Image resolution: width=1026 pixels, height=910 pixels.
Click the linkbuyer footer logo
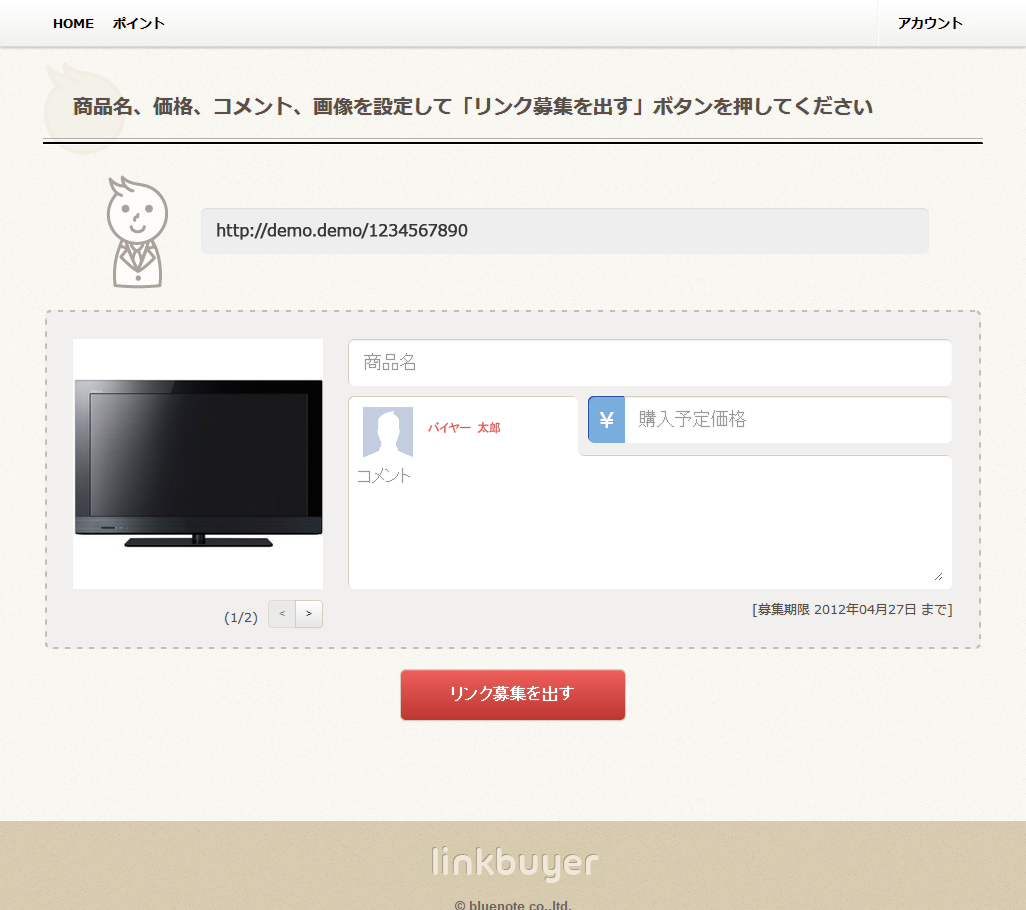point(515,862)
